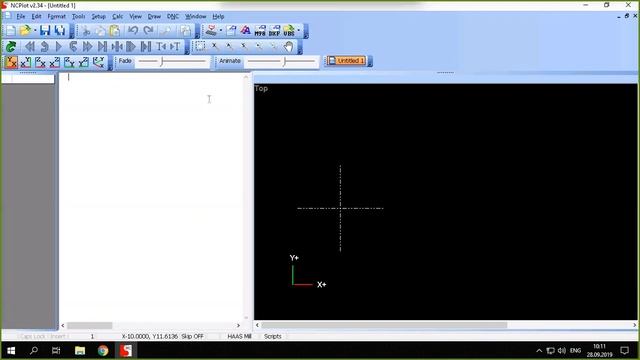Viewport: 640px width, 360px height.
Task: Open playback toolbar options chevron
Action: click(187, 47)
